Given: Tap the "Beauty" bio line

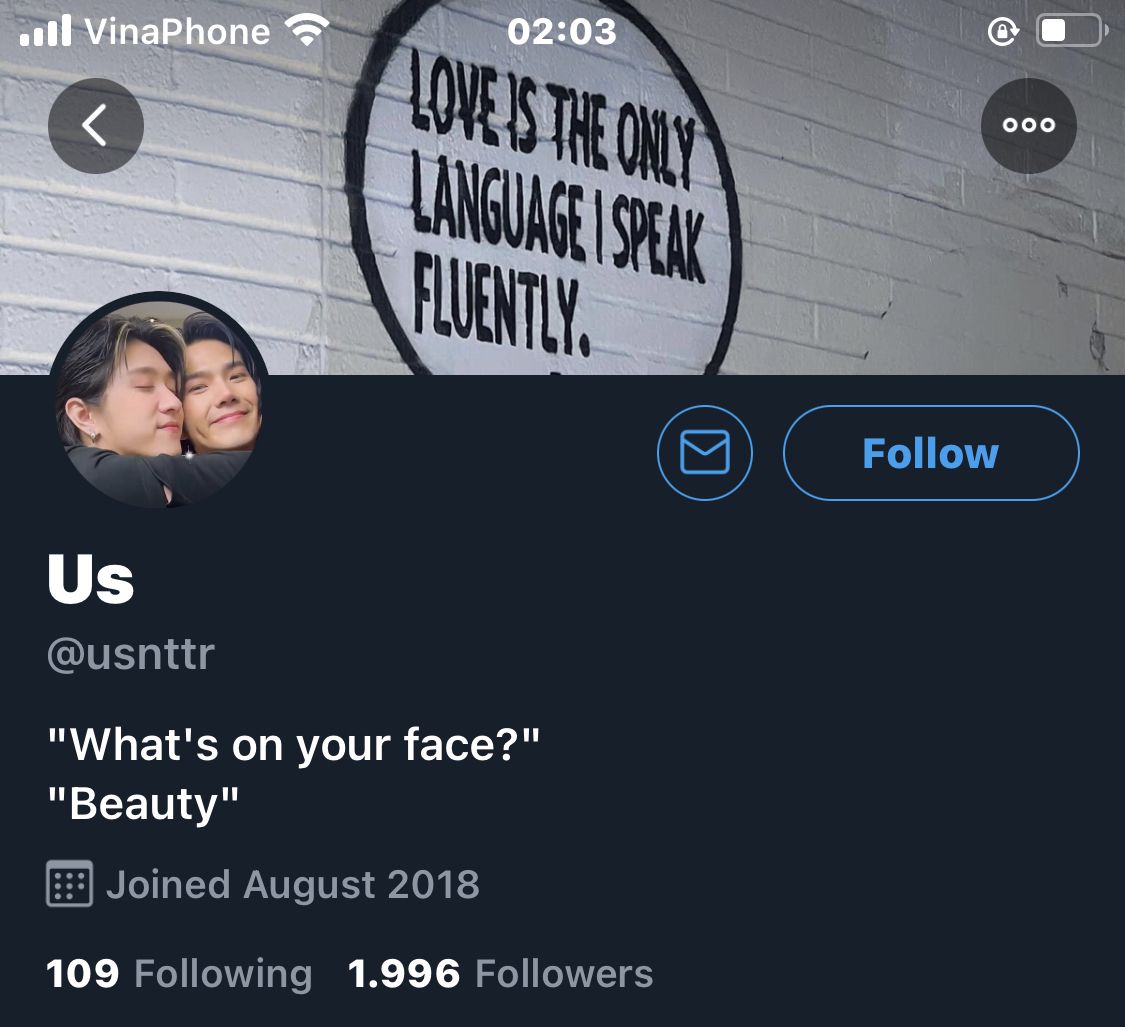Looking at the screenshot, I should [144, 804].
